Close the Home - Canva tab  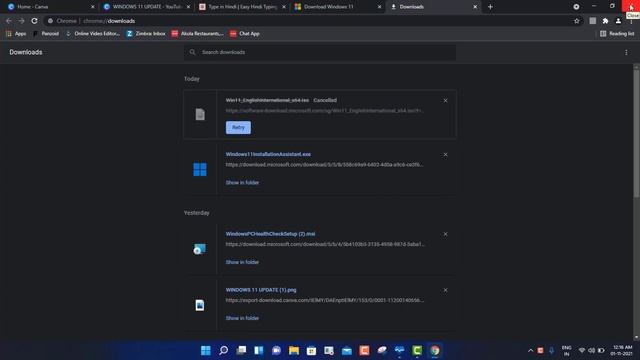93,7
